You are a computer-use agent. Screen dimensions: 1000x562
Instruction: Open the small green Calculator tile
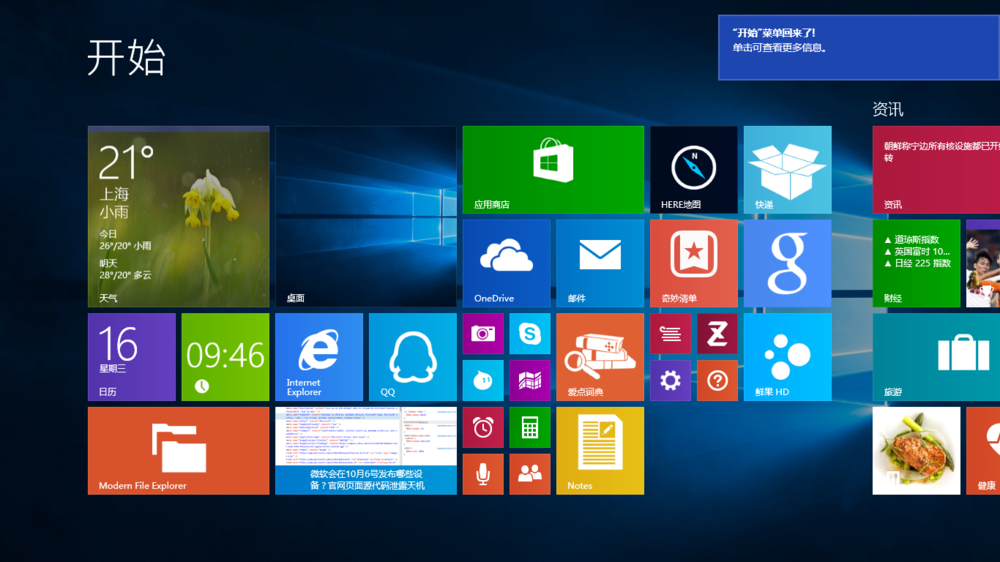(530, 427)
